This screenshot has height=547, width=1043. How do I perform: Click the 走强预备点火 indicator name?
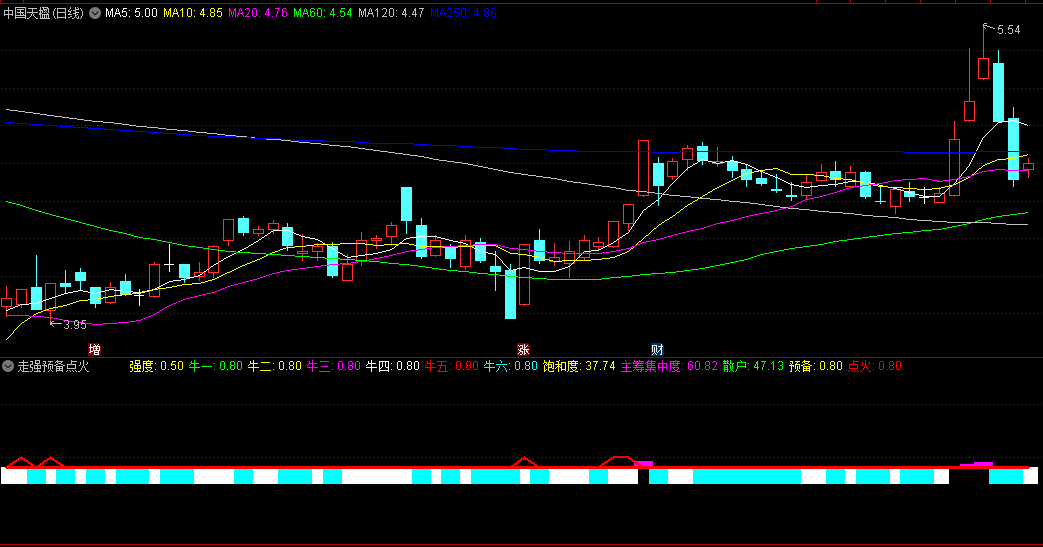point(53,366)
